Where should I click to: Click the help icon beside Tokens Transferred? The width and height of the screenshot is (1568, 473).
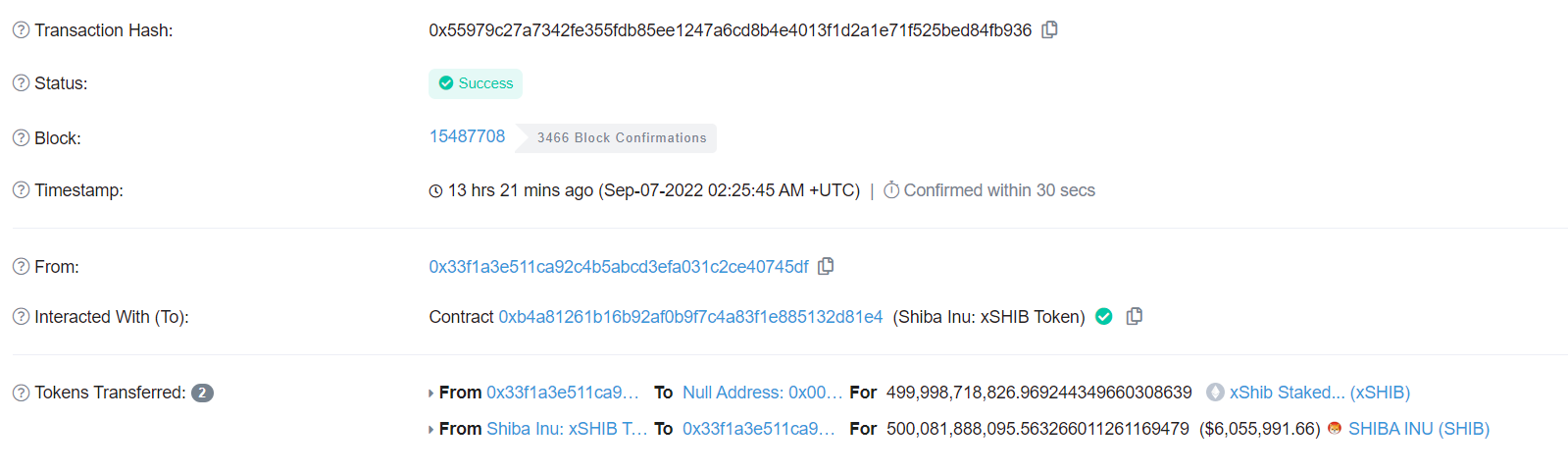[21, 393]
